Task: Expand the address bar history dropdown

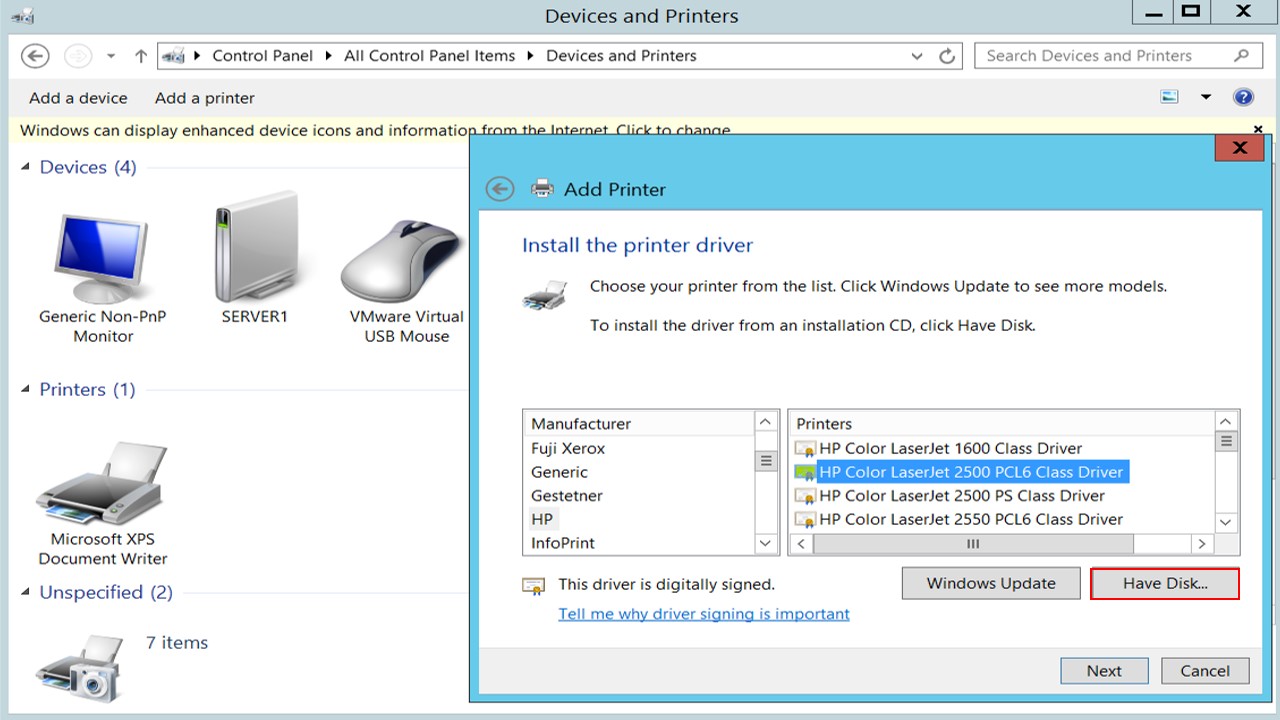Action: tap(917, 56)
